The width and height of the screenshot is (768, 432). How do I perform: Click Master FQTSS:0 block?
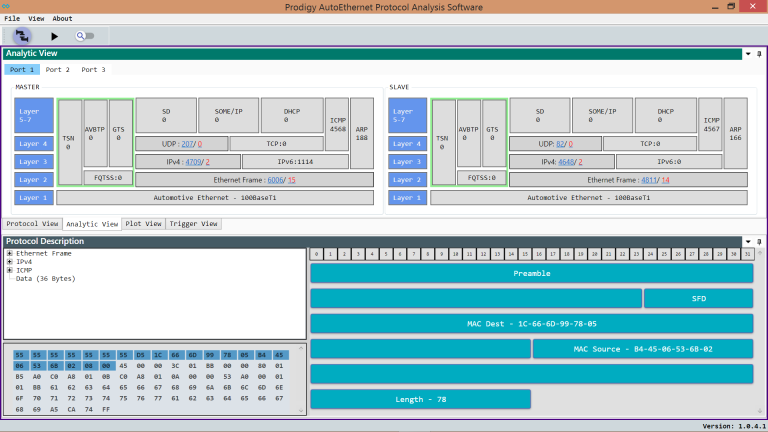point(108,178)
